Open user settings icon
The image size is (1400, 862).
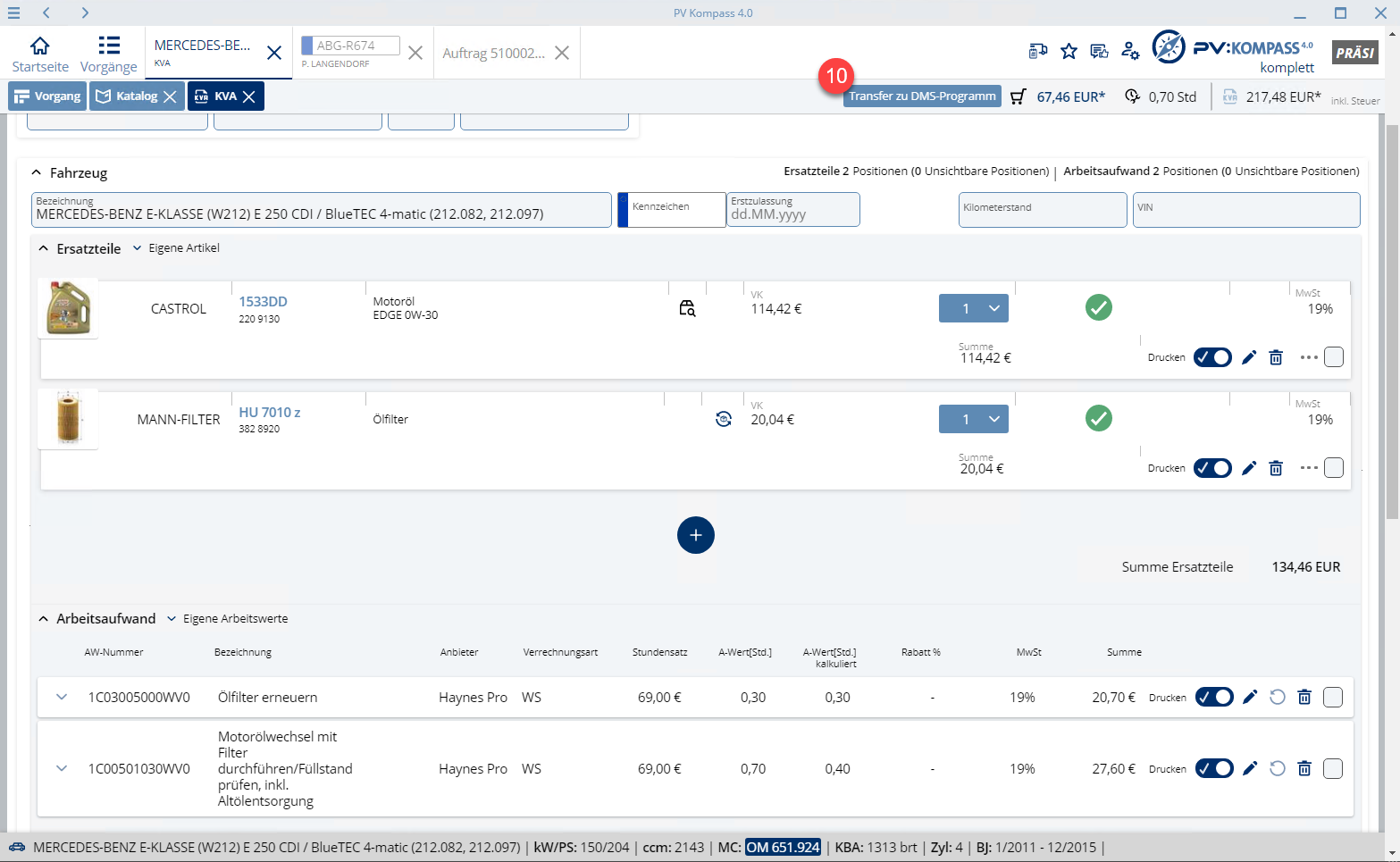click(1130, 51)
